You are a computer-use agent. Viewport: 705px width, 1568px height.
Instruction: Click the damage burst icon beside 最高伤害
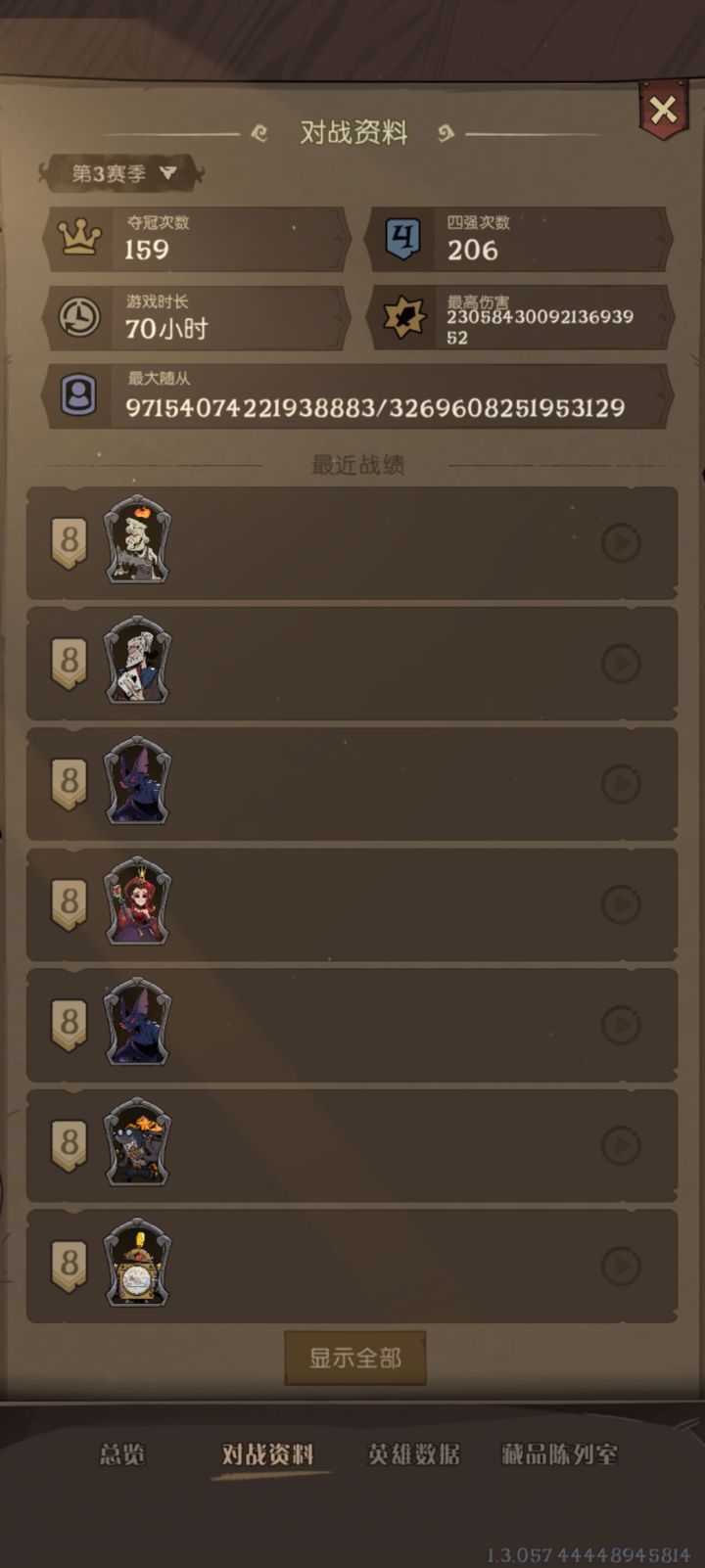point(403,317)
